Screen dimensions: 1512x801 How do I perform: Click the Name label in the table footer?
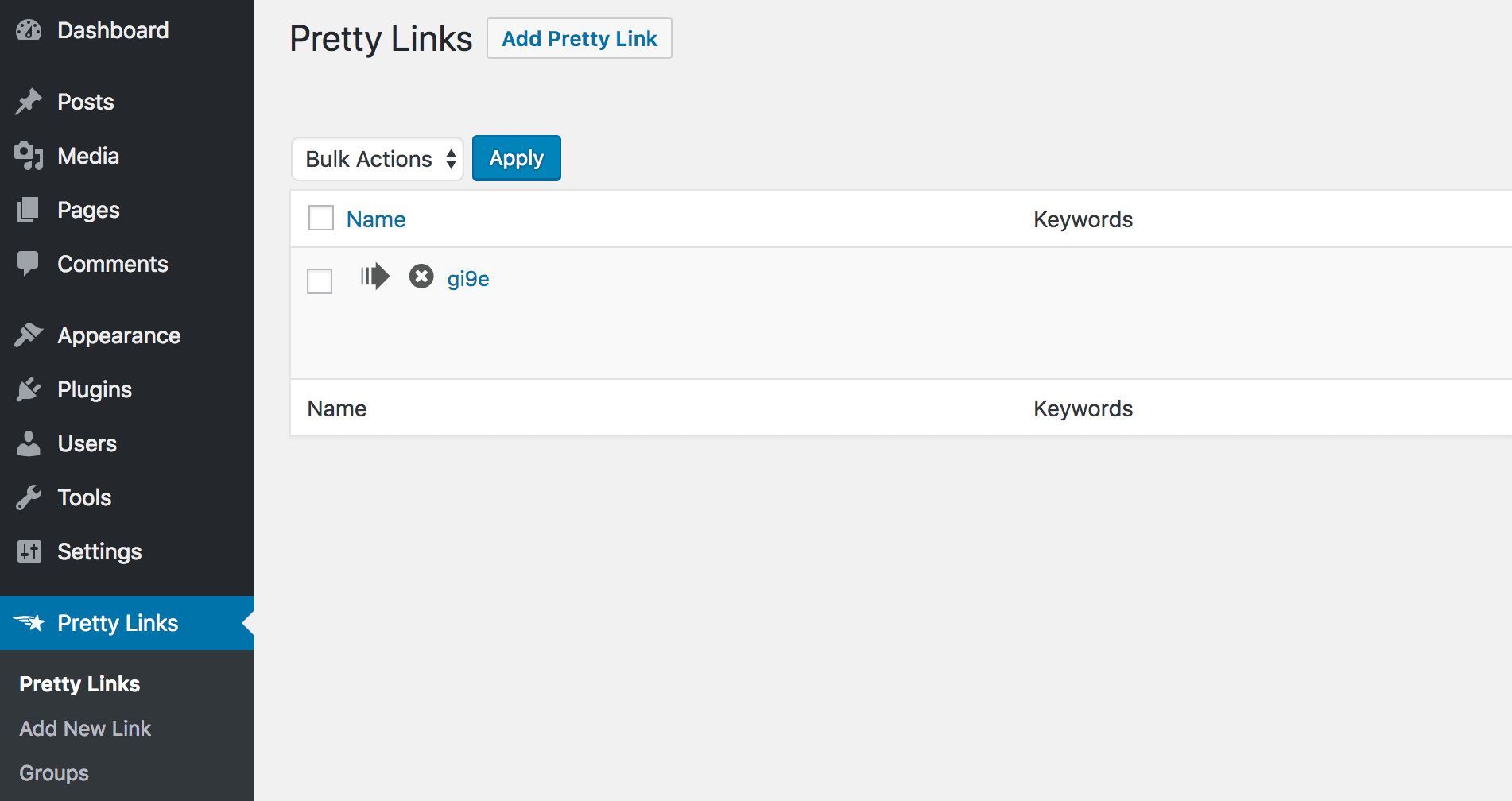point(337,408)
